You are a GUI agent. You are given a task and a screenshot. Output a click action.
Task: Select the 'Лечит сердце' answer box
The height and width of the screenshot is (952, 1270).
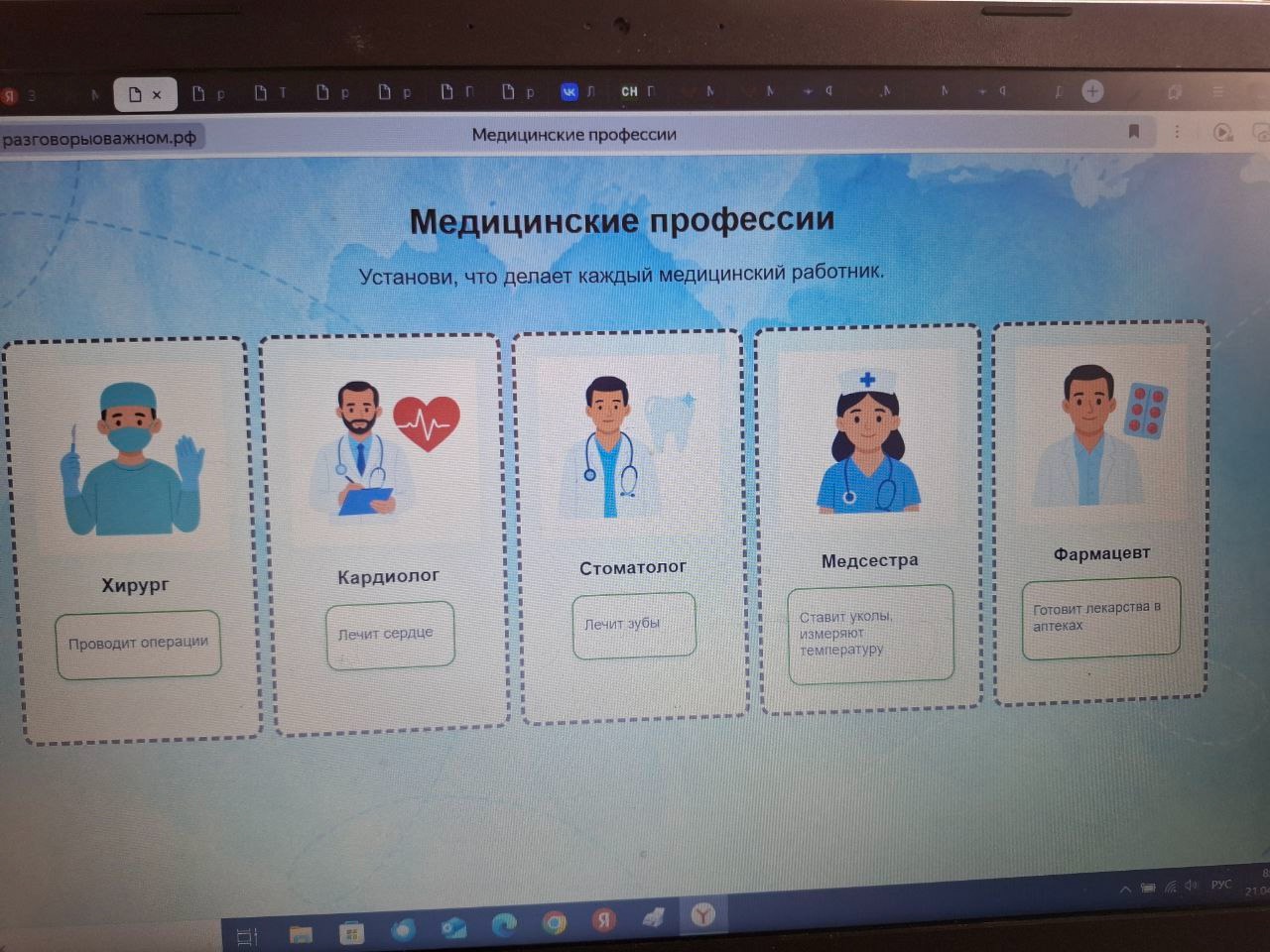[x=390, y=635]
